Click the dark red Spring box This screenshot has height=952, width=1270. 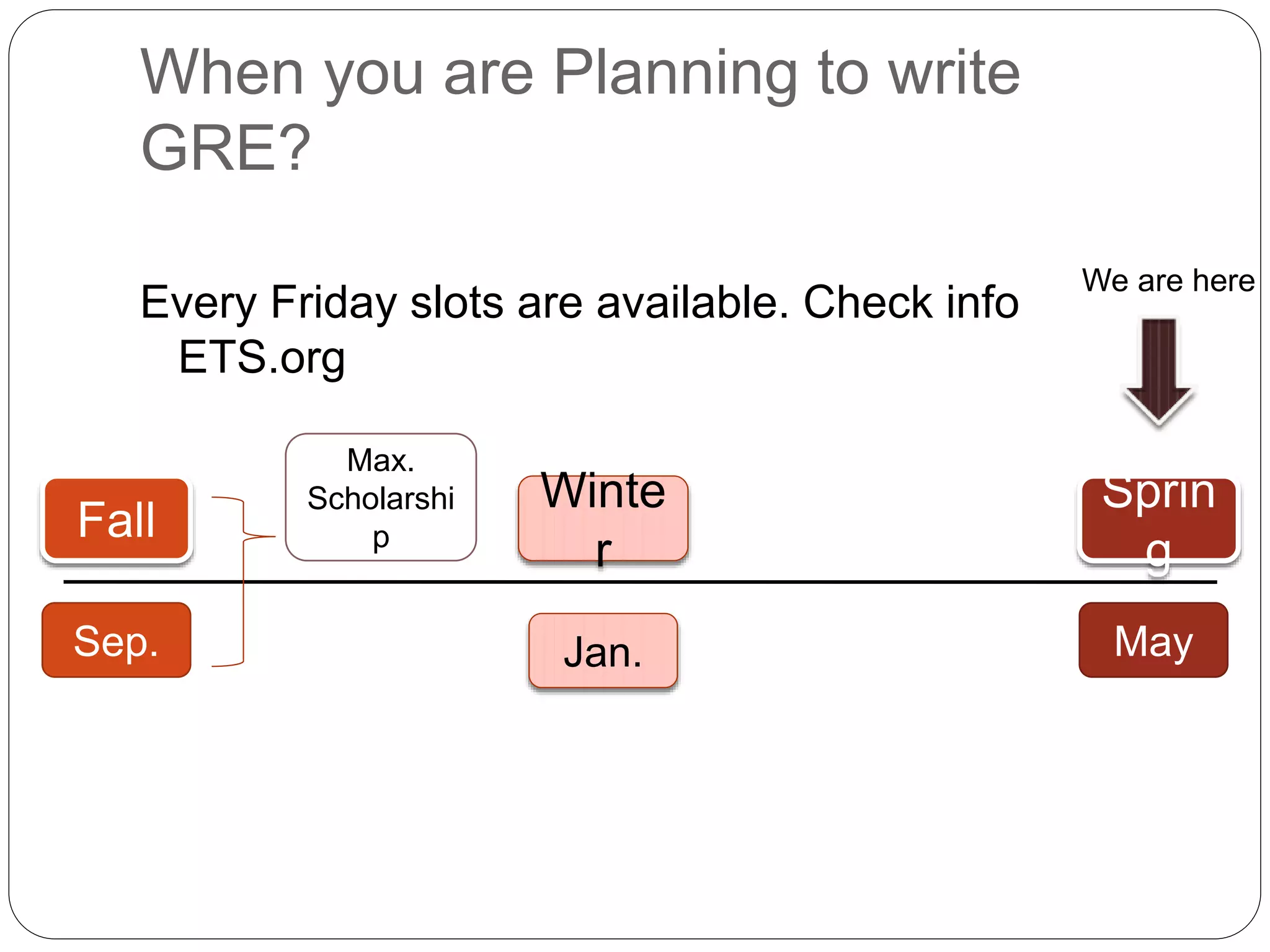tap(1158, 519)
